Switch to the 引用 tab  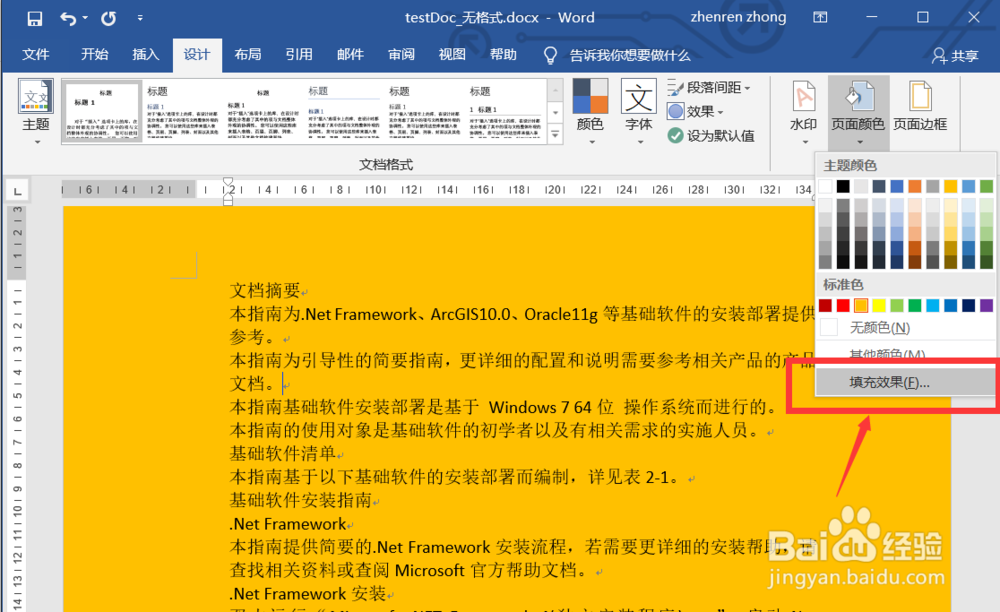[298, 55]
